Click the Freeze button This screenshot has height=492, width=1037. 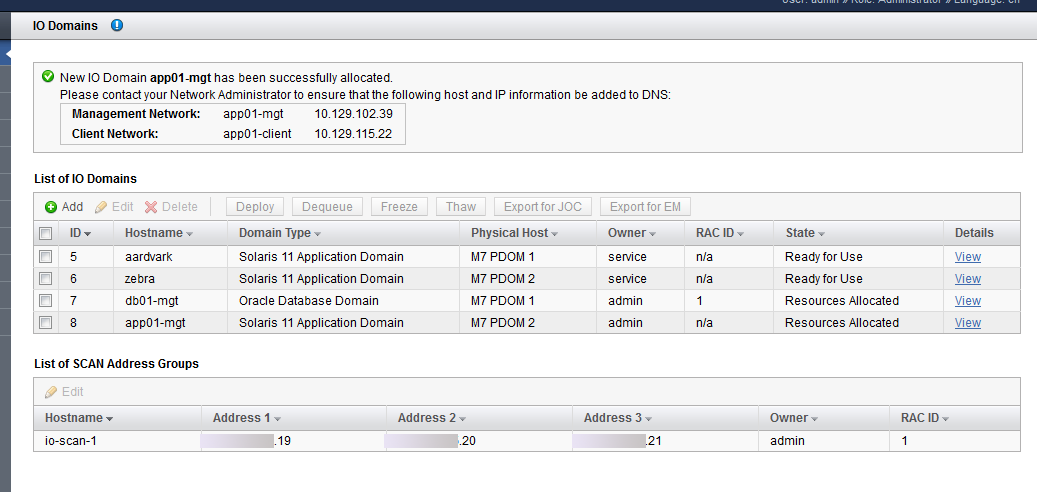click(x=399, y=207)
